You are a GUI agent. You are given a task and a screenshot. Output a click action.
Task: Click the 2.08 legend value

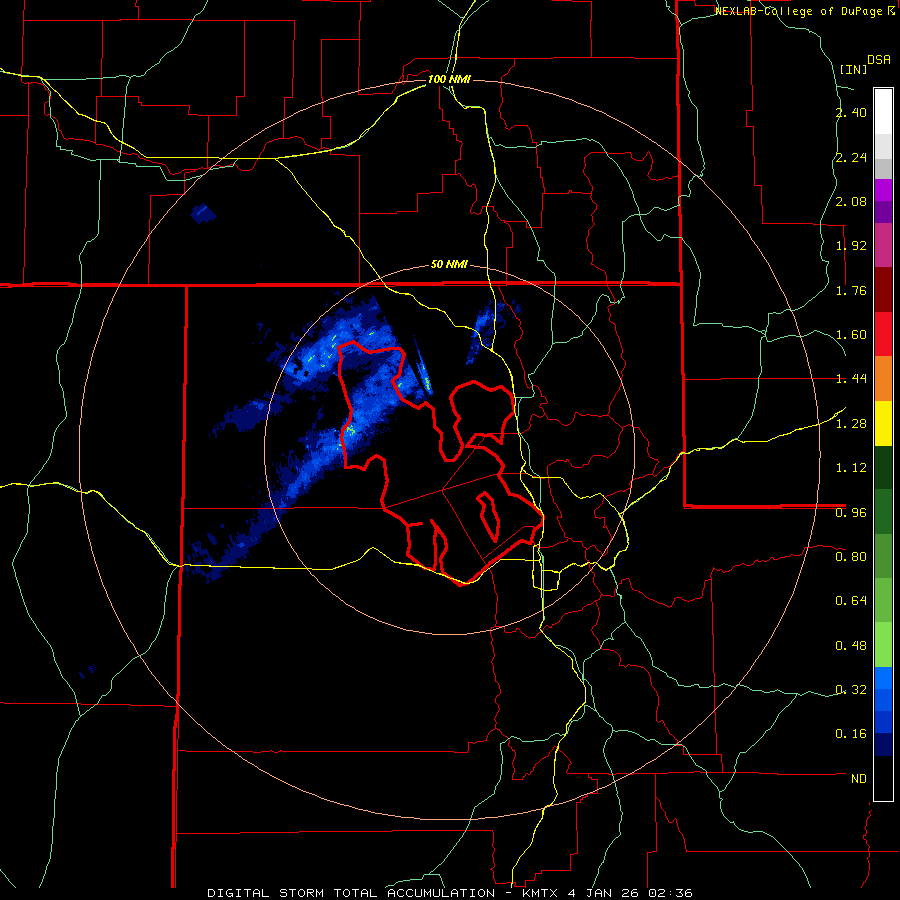(x=851, y=201)
